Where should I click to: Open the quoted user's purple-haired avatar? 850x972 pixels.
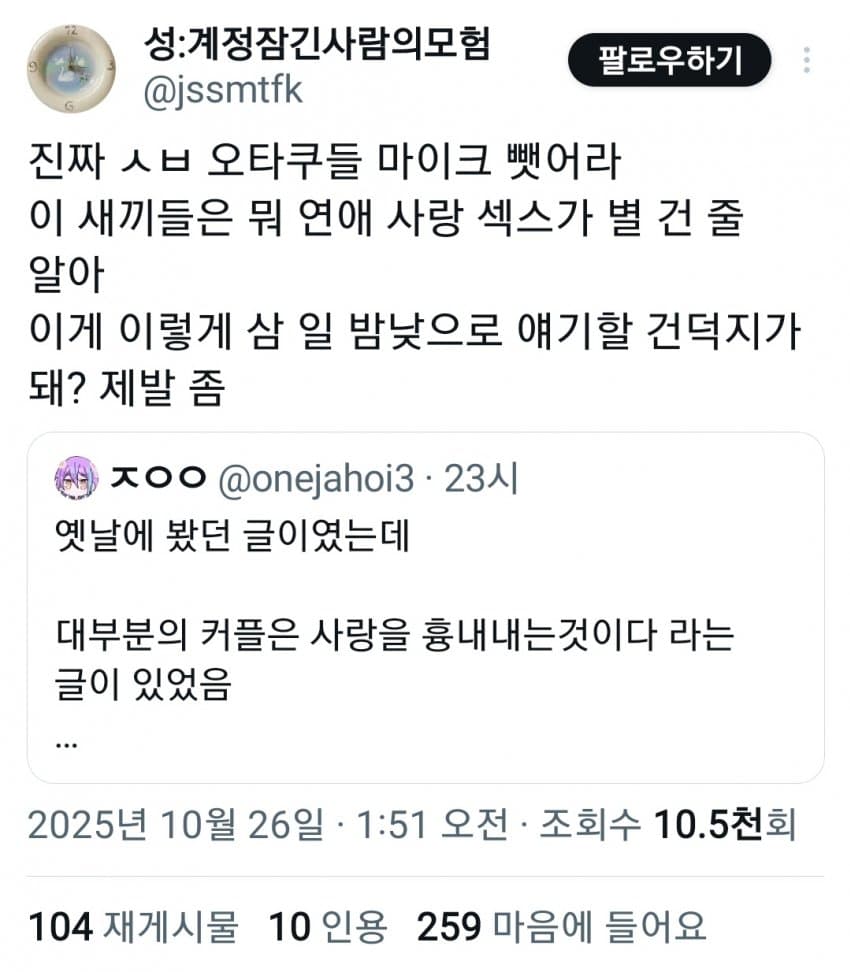(x=76, y=479)
